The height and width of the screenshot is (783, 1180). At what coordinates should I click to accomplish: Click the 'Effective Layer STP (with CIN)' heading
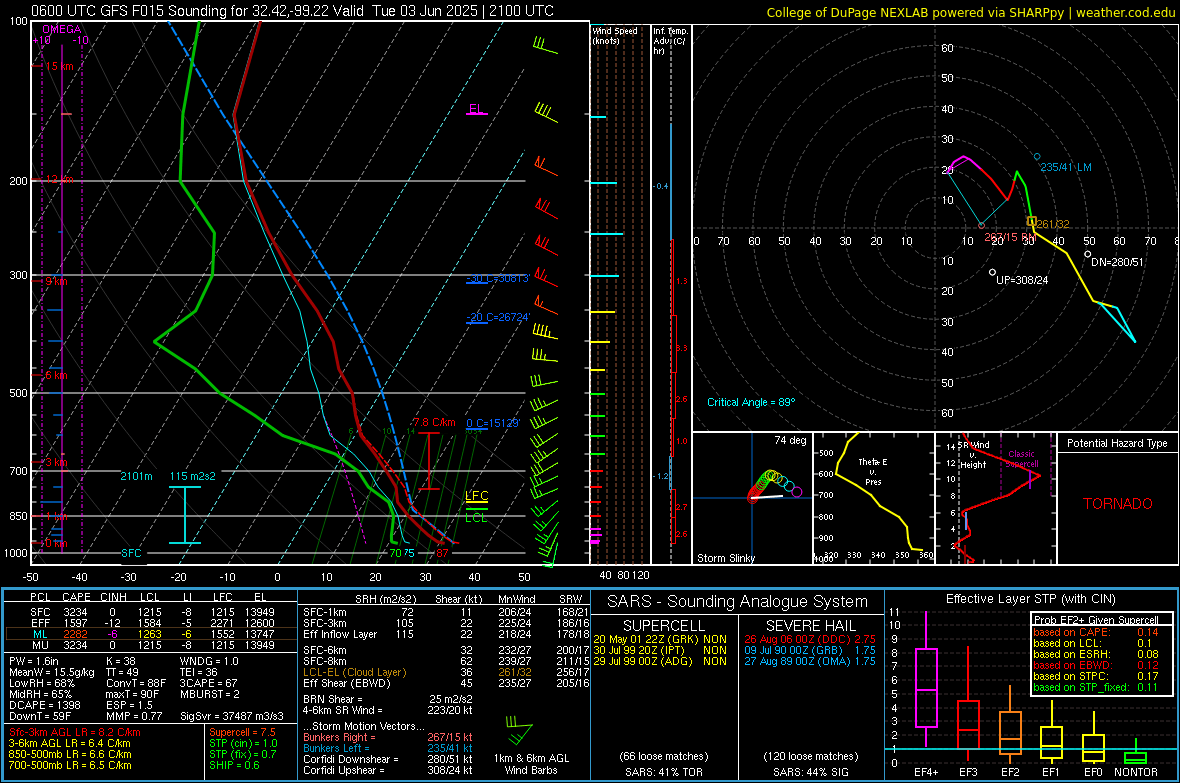(1030, 599)
